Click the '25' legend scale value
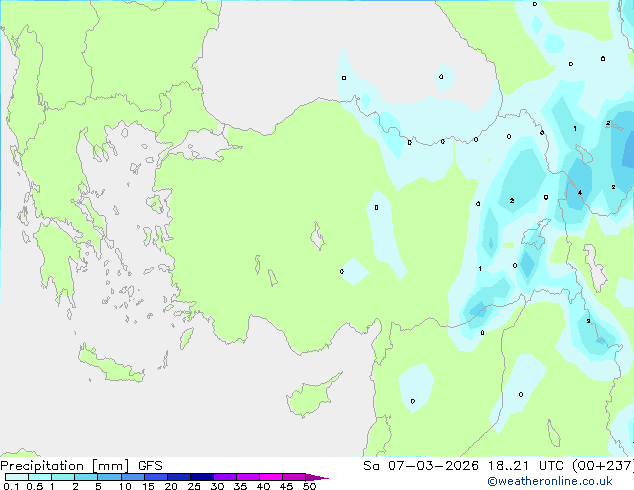The height and width of the screenshot is (490, 634). click(194, 486)
